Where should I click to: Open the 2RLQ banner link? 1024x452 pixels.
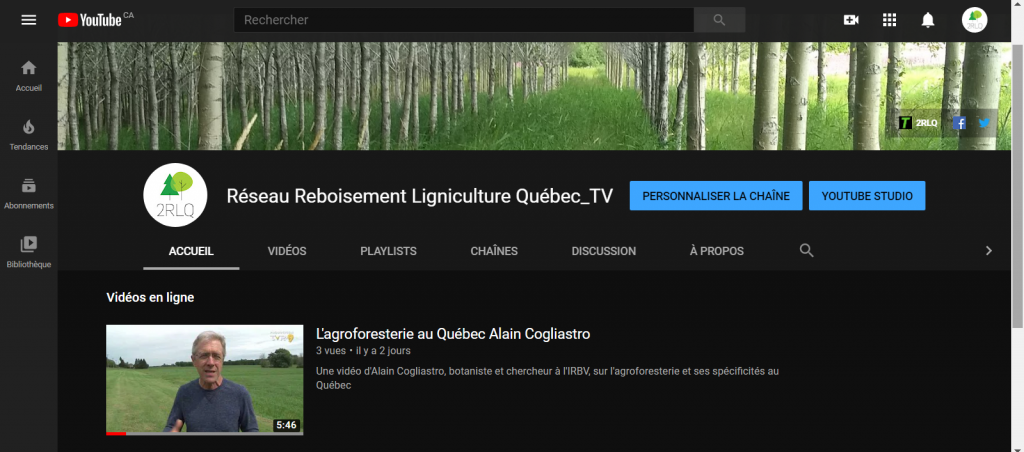point(919,123)
